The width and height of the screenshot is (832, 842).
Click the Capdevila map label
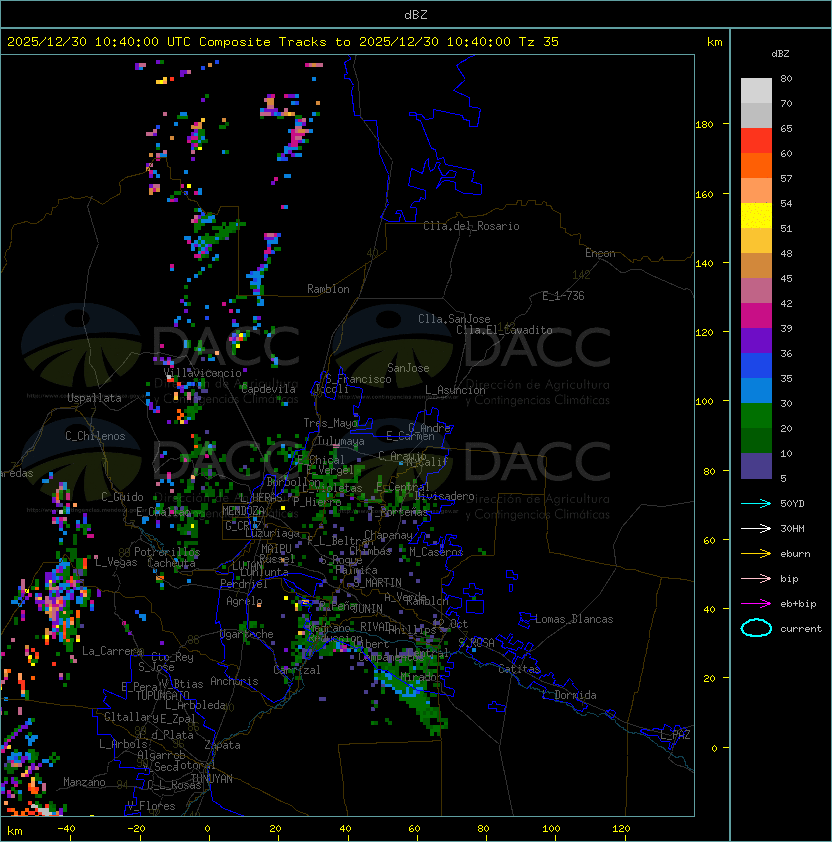pyautogui.click(x=268, y=389)
